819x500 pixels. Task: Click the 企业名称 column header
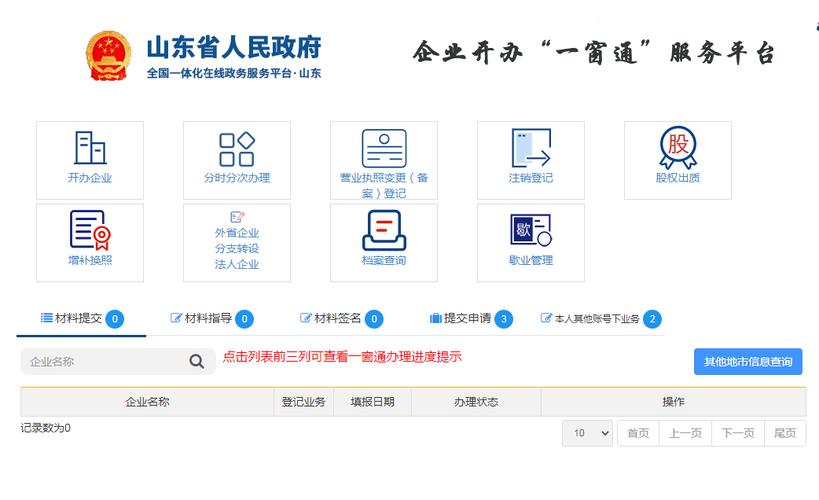147,402
